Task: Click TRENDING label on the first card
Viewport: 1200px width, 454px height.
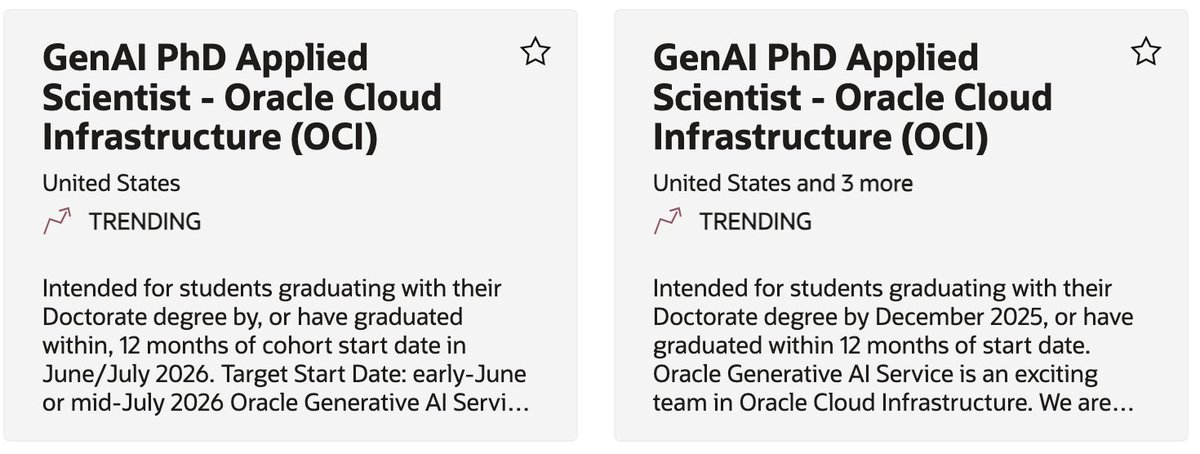Action: [x=145, y=221]
